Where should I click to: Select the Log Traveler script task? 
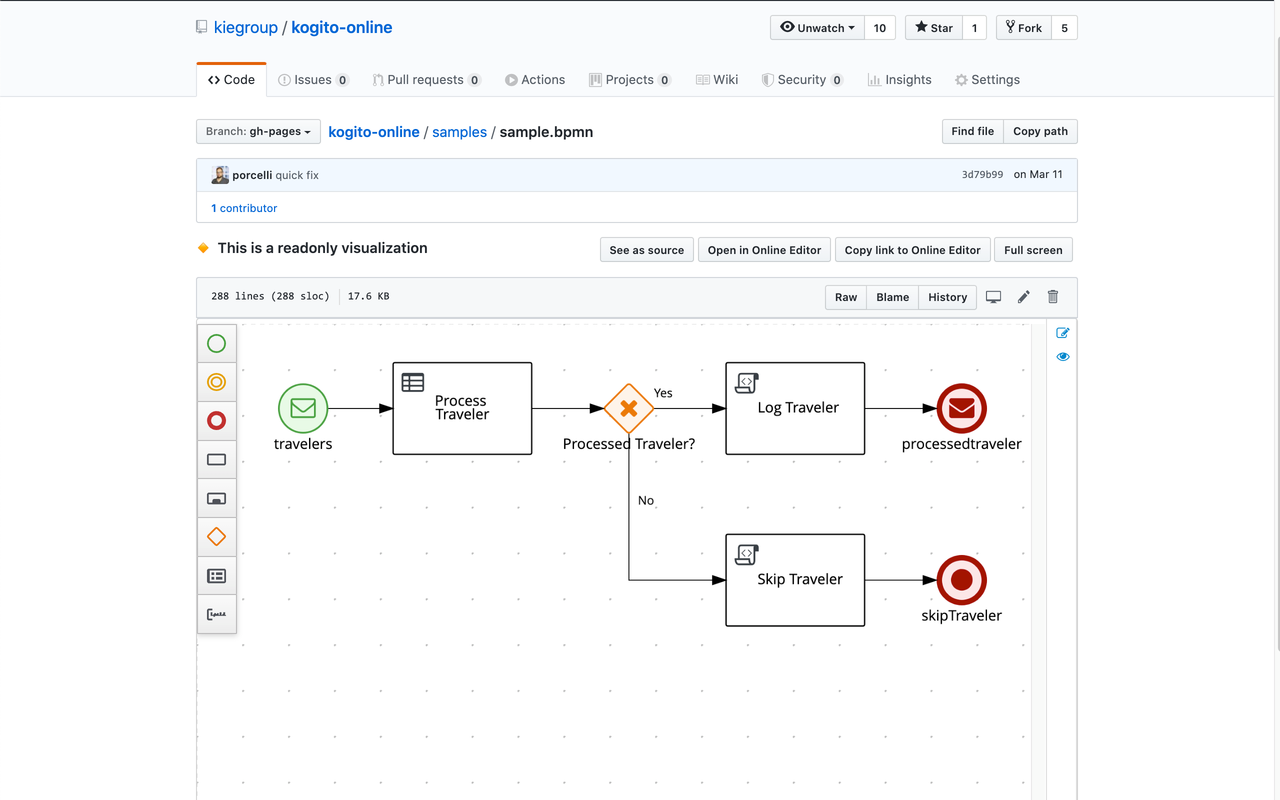tap(795, 408)
